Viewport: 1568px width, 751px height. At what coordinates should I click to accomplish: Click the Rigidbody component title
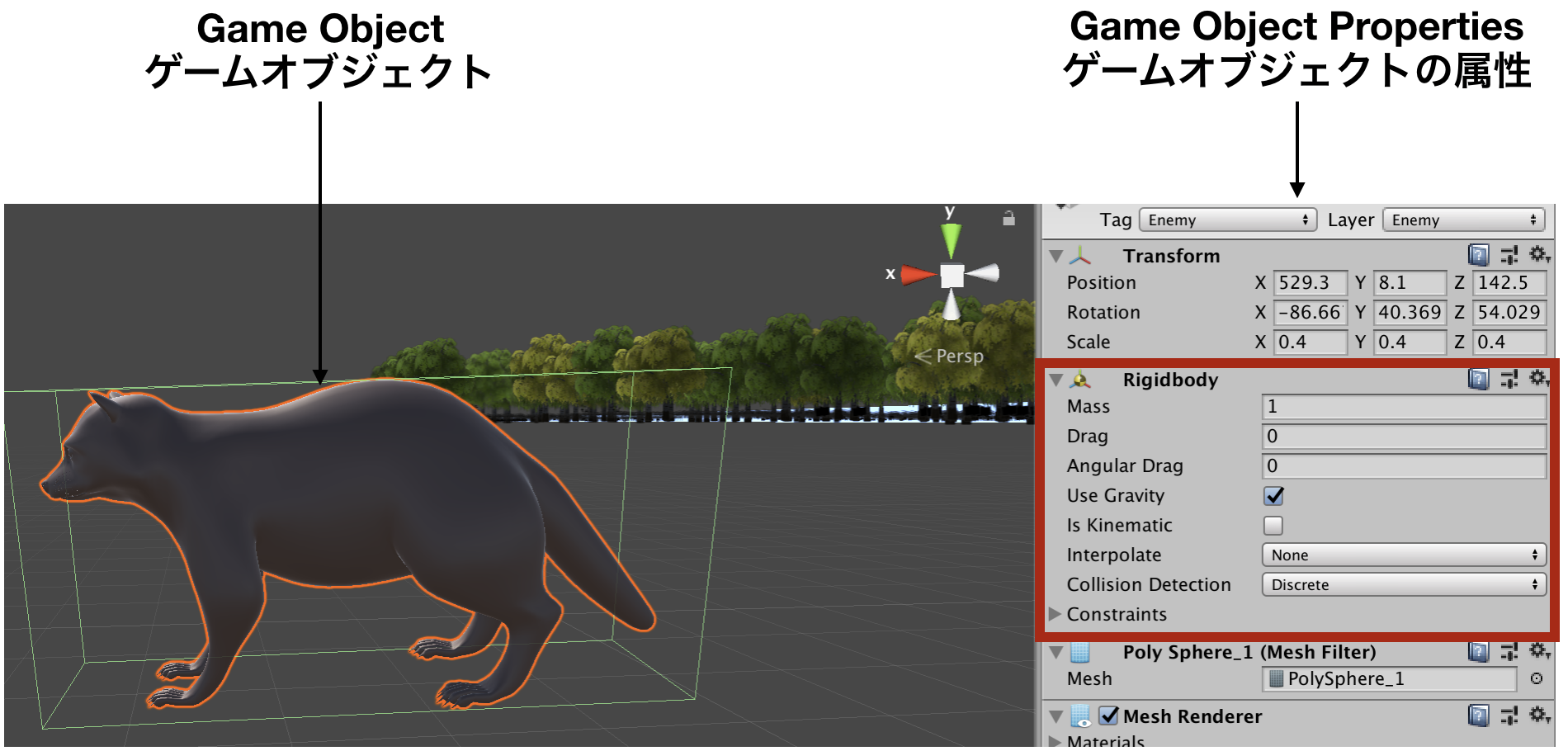click(1170, 380)
